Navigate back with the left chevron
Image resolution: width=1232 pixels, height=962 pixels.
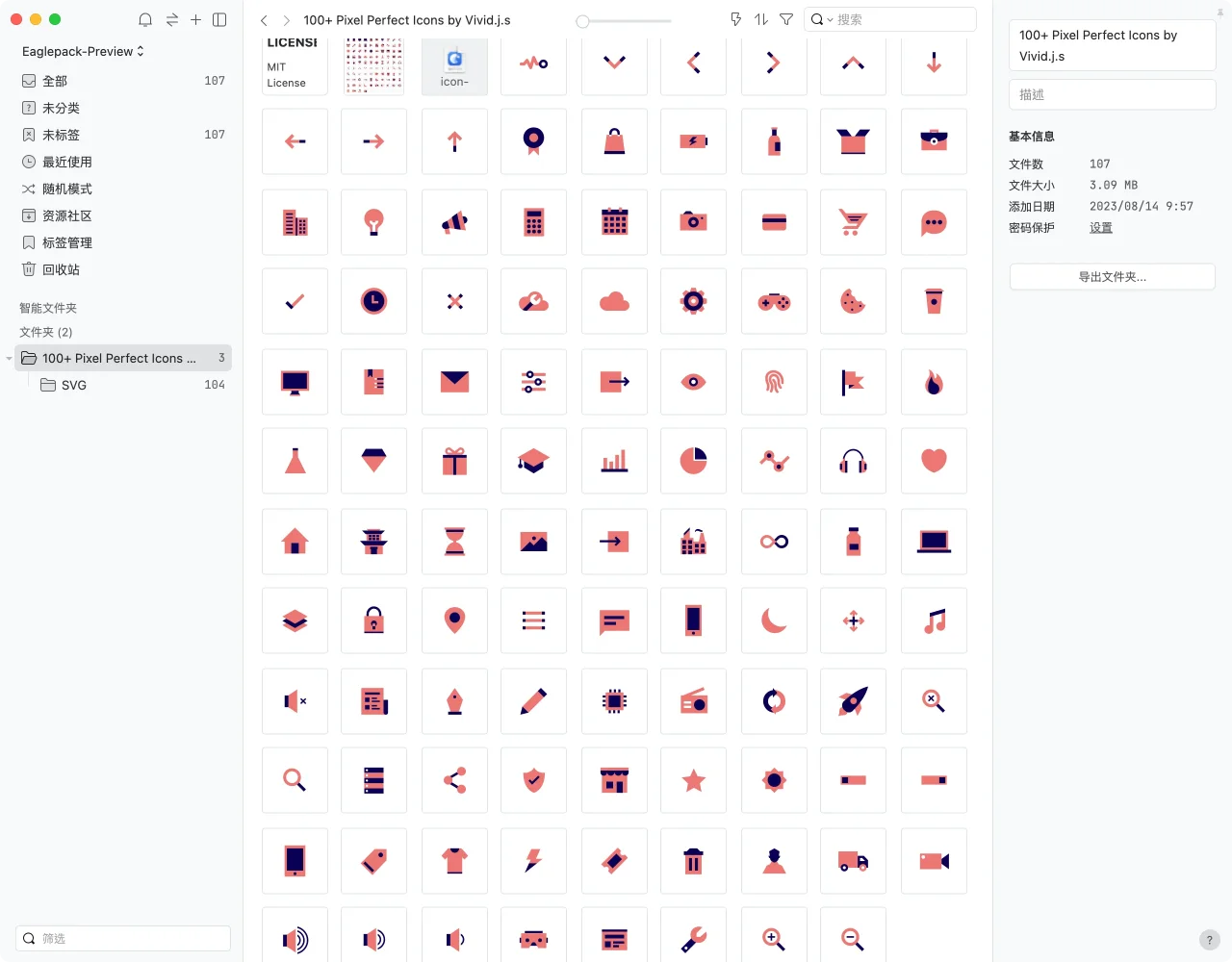tap(264, 20)
